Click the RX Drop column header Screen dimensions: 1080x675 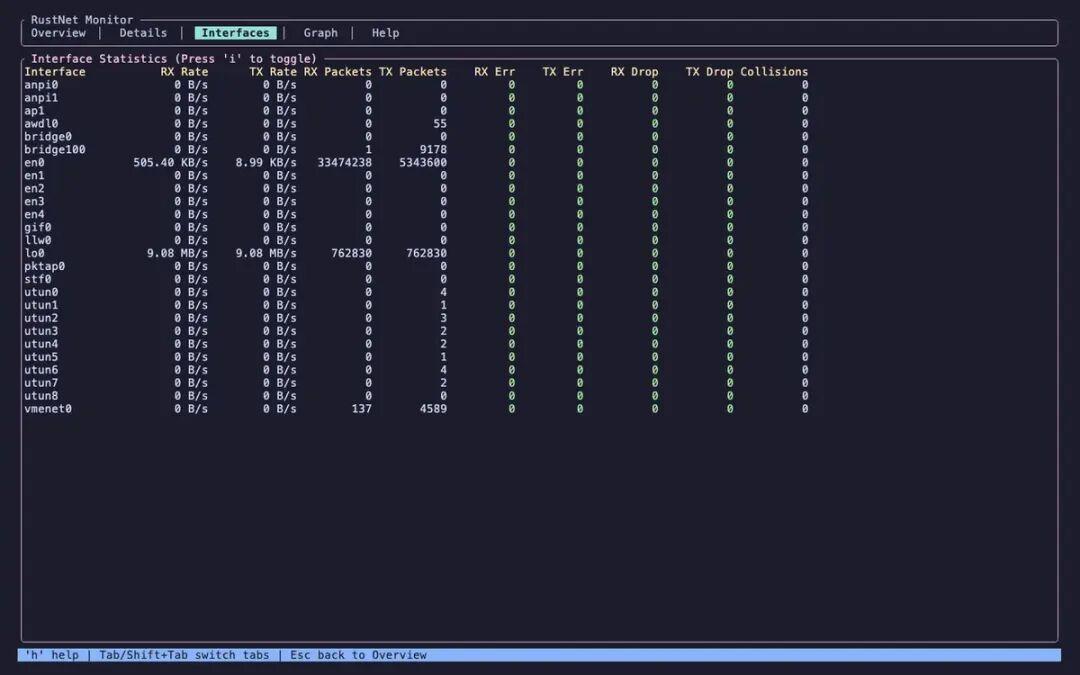pyautogui.click(x=634, y=72)
